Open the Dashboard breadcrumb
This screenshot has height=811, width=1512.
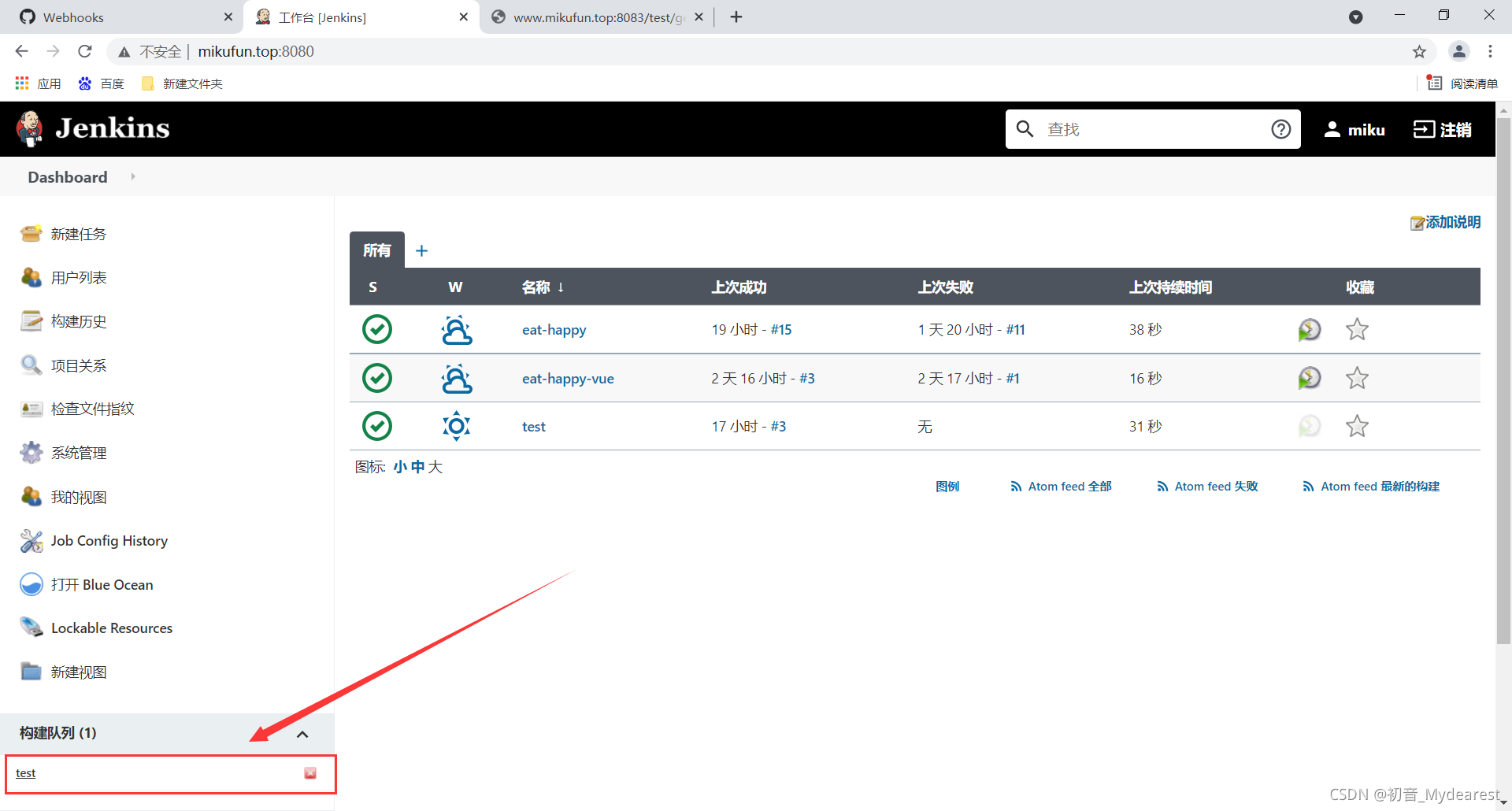(x=68, y=177)
